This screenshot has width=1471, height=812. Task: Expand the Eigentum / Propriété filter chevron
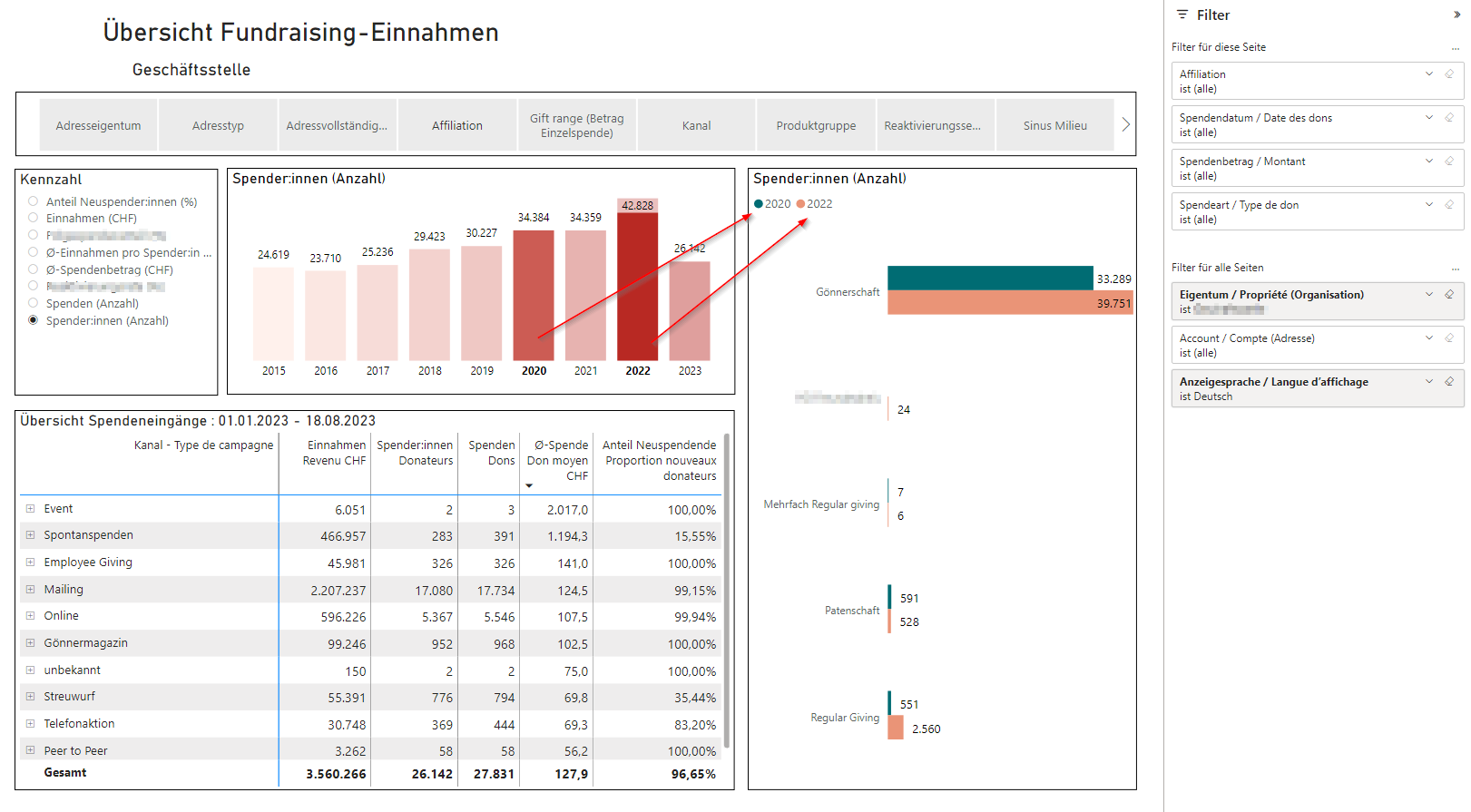point(1429,295)
